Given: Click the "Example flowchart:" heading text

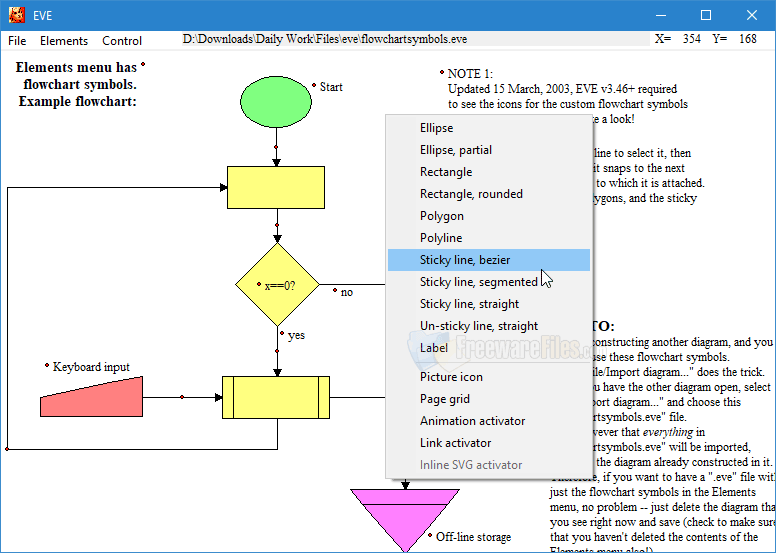Looking at the screenshot, I should 78,101.
